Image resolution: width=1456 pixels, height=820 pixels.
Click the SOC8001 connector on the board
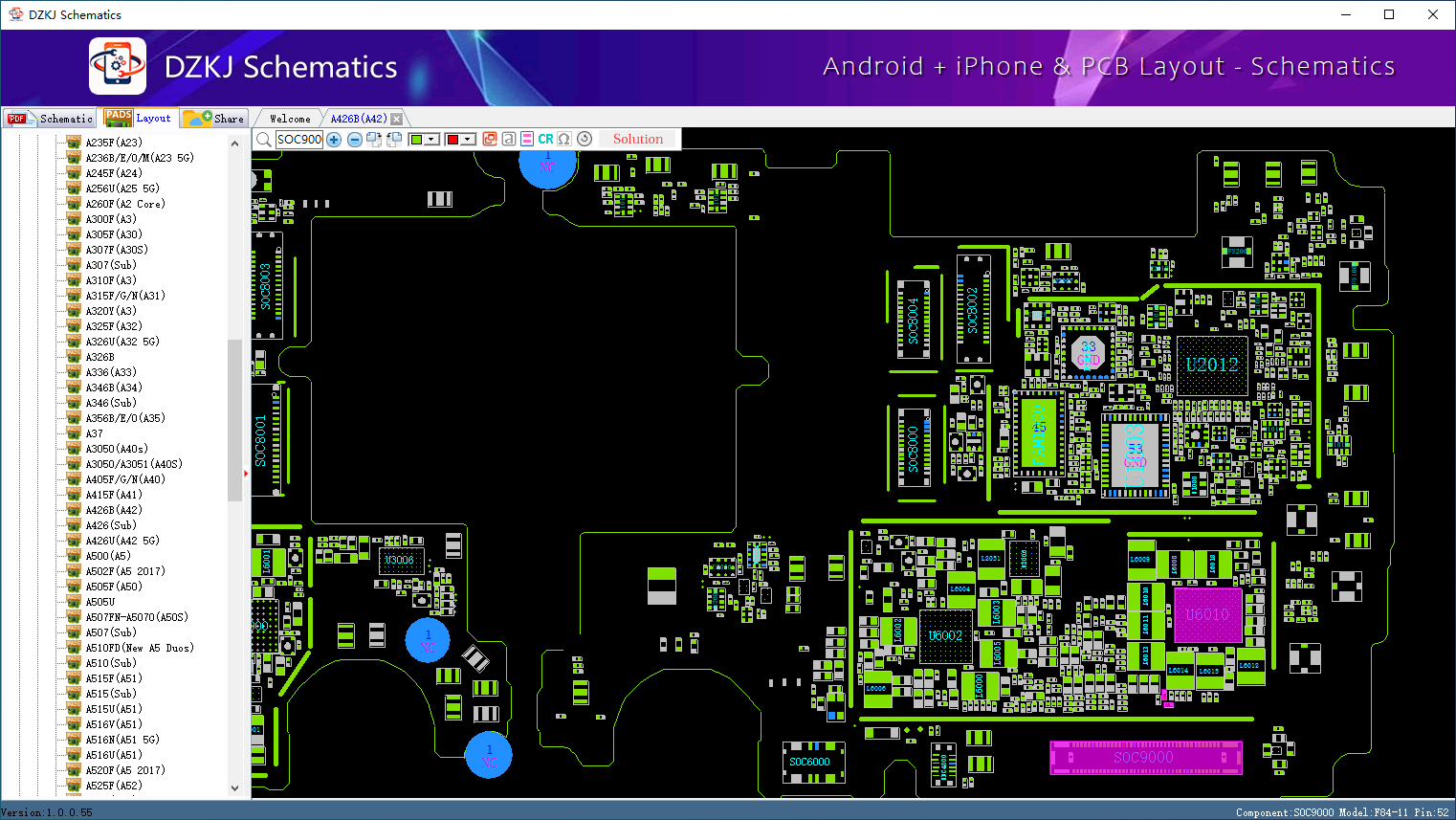(x=267, y=440)
